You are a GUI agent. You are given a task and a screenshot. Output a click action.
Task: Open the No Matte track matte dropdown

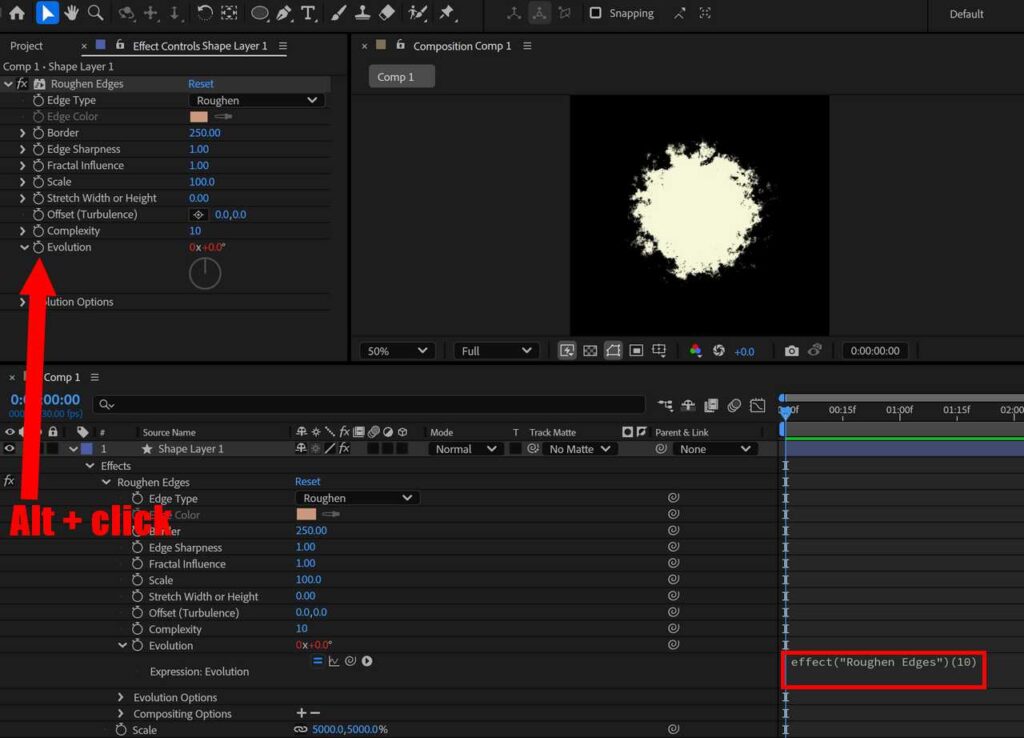coord(579,449)
